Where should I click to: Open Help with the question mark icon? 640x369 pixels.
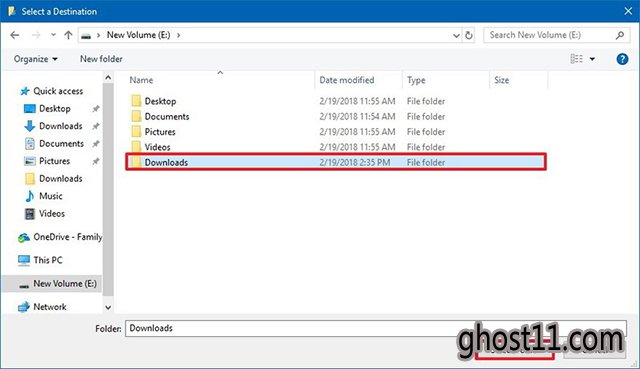tap(622, 59)
